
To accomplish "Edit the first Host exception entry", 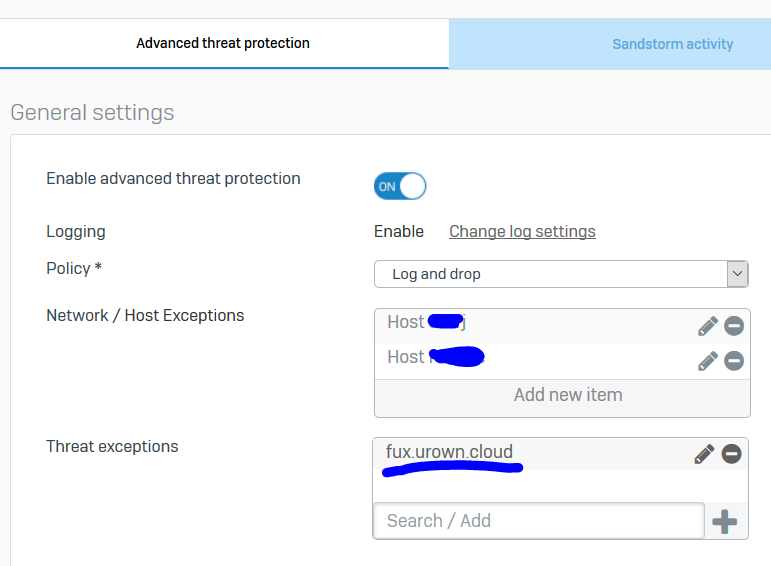I will coord(708,325).
